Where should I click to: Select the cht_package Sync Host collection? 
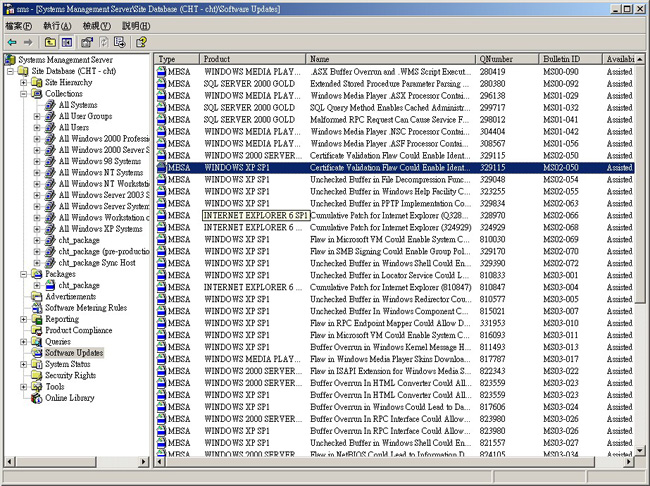97,262
